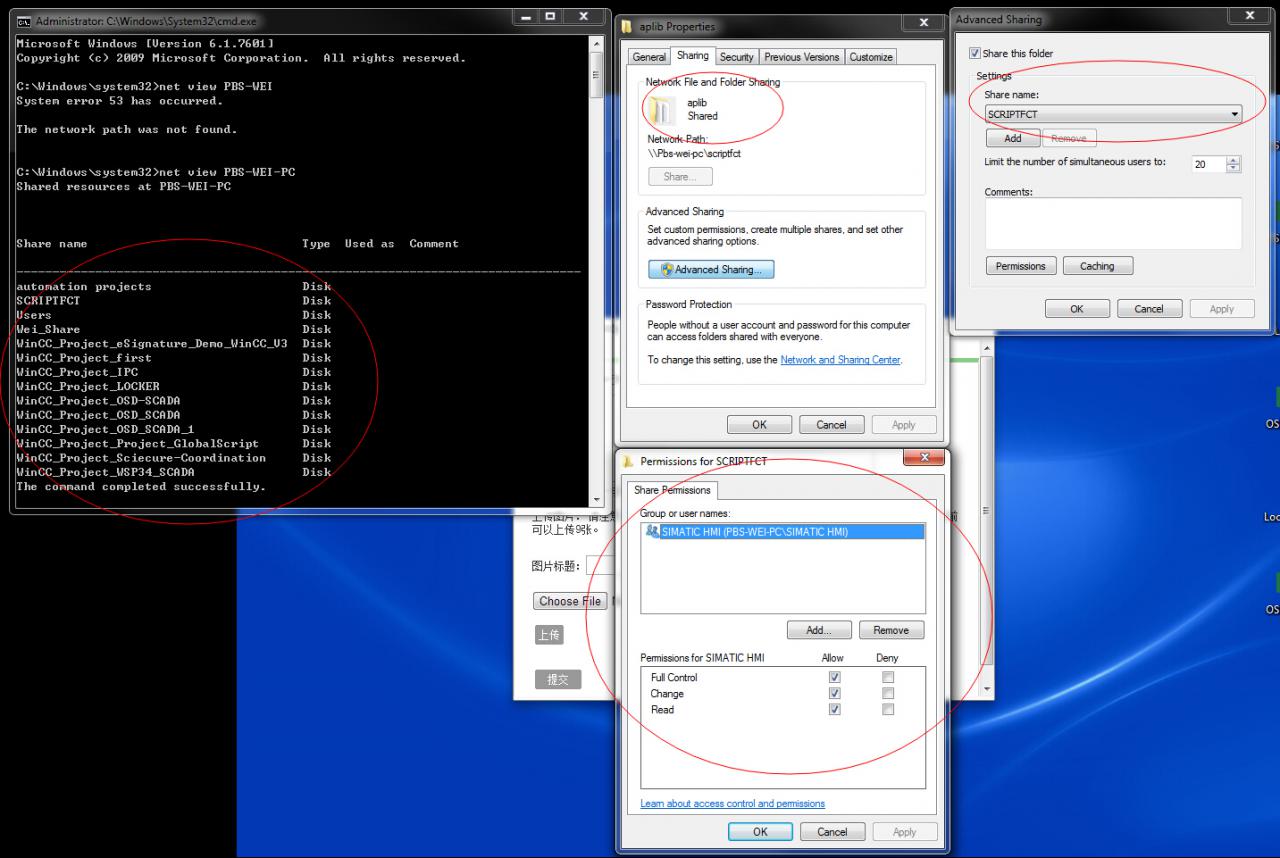Image resolution: width=1280 pixels, height=858 pixels.
Task: Toggle Deny Change checkbox
Action: pos(888,693)
